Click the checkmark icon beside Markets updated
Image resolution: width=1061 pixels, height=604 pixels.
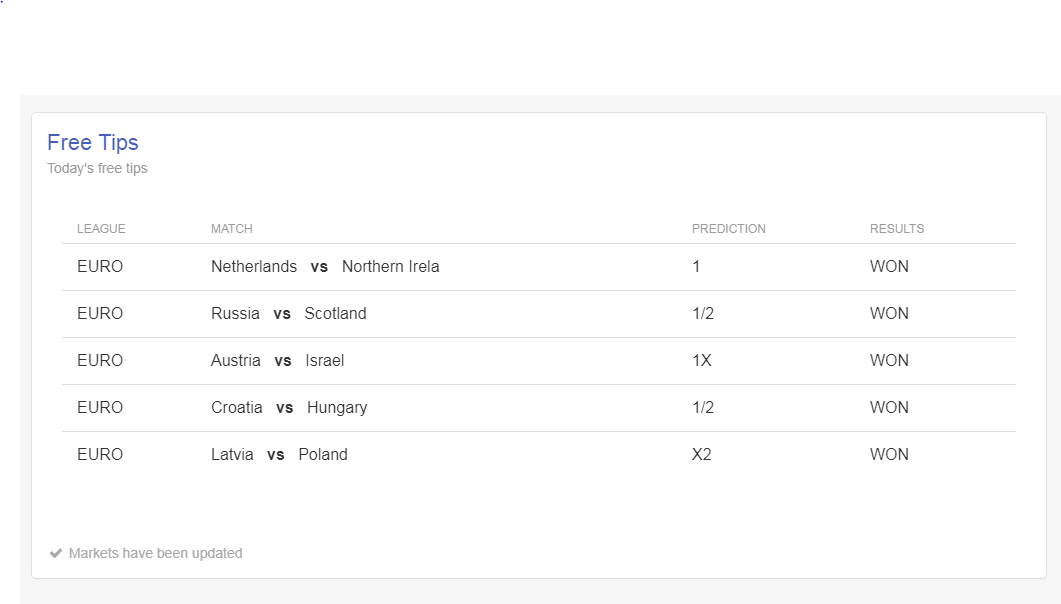tap(55, 553)
